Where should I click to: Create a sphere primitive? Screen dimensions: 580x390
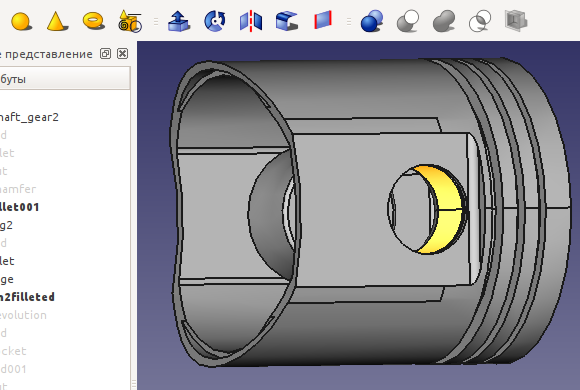point(21,21)
